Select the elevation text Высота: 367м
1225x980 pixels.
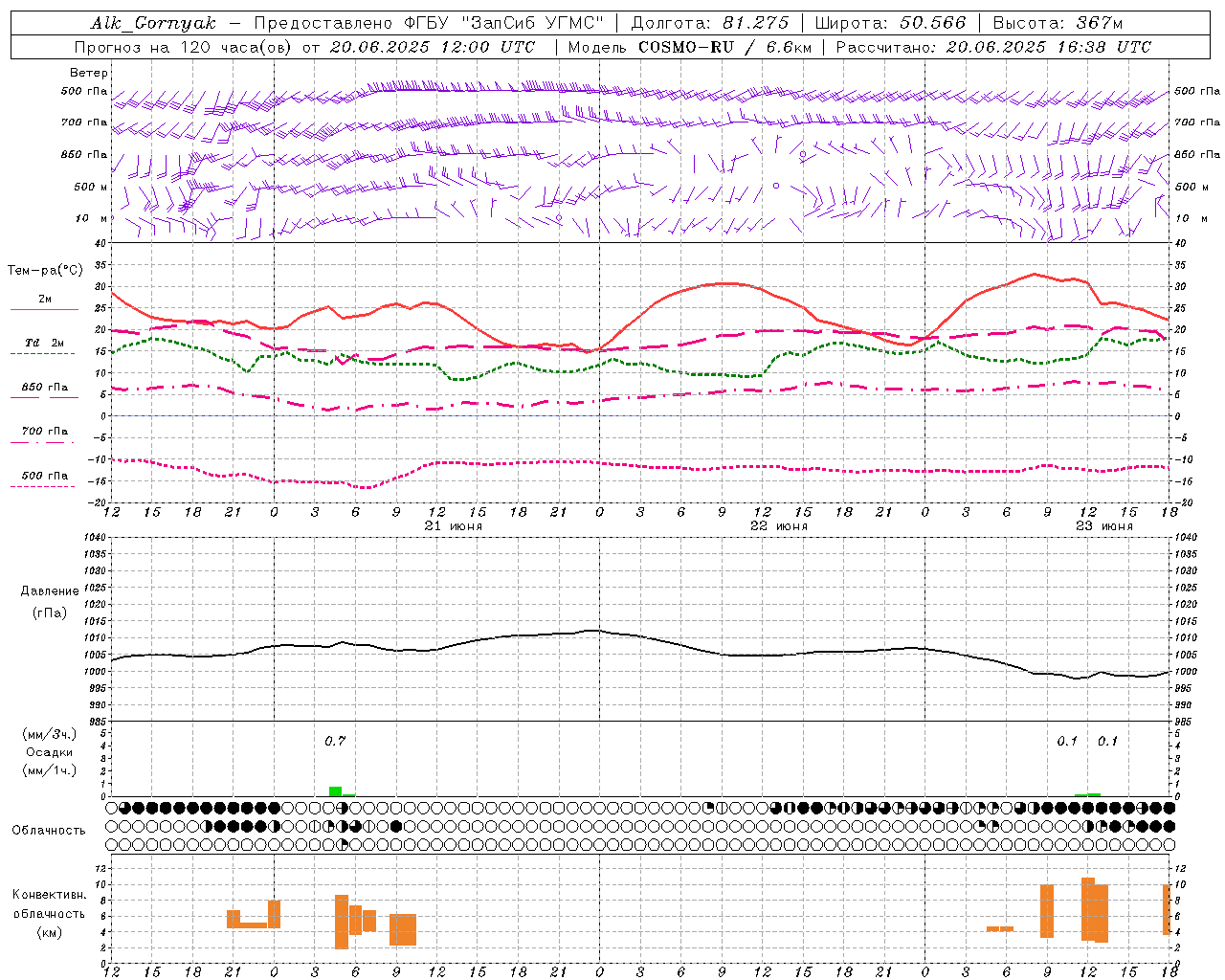coord(1057,23)
